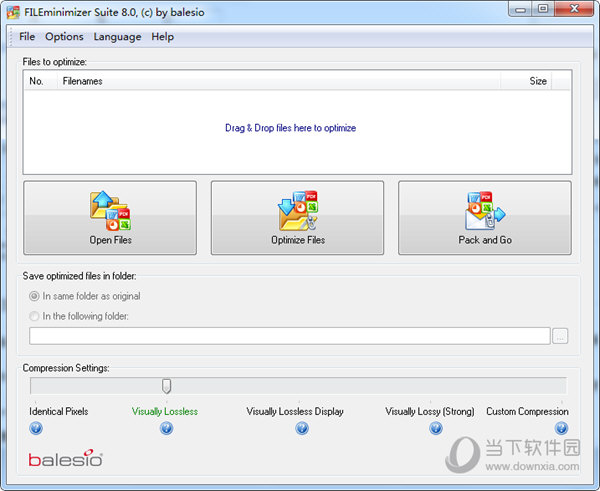
Task: Help icon under Identical Pixels
Action: click(36, 428)
